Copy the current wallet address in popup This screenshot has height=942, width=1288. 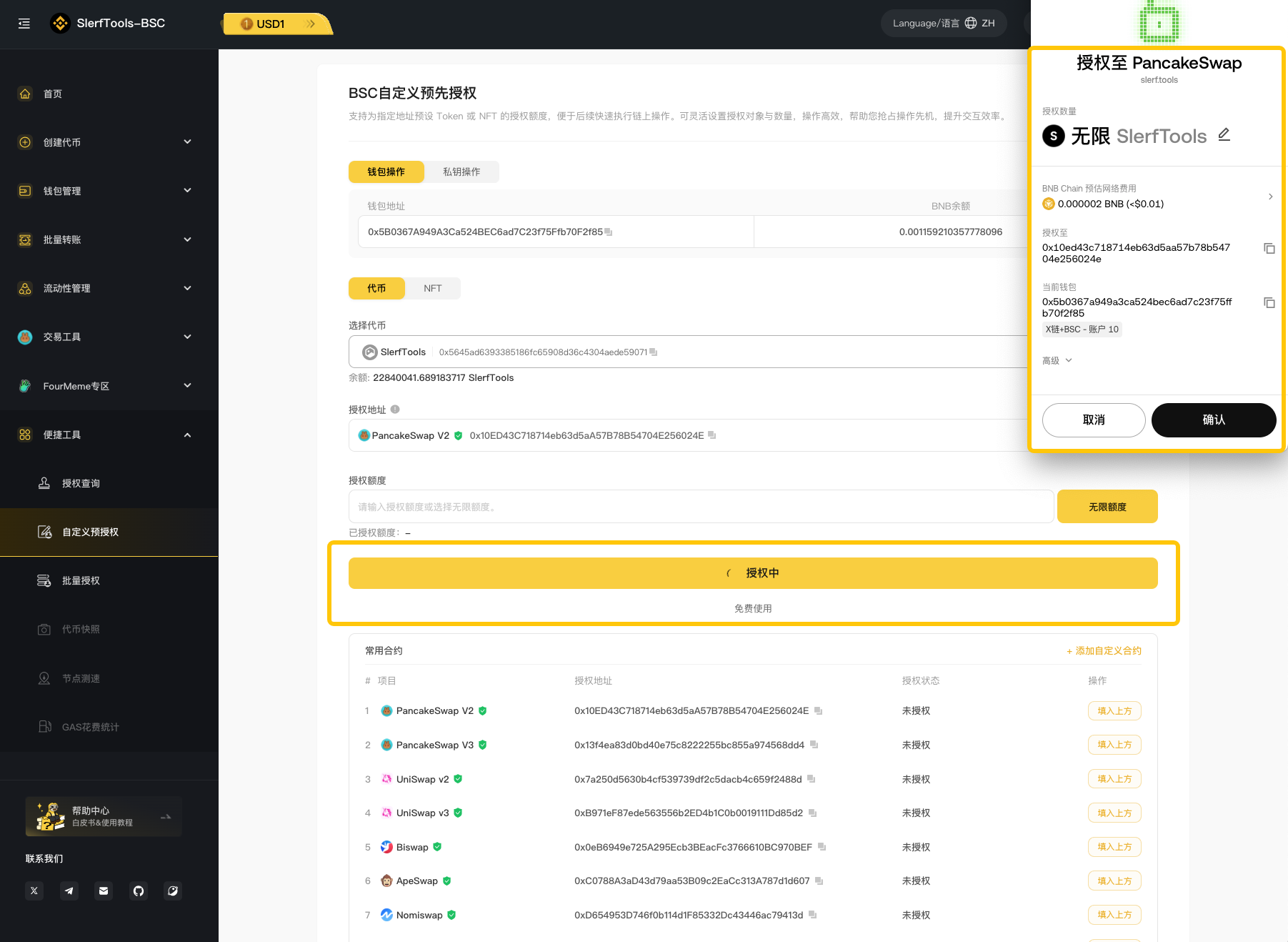tap(1269, 303)
